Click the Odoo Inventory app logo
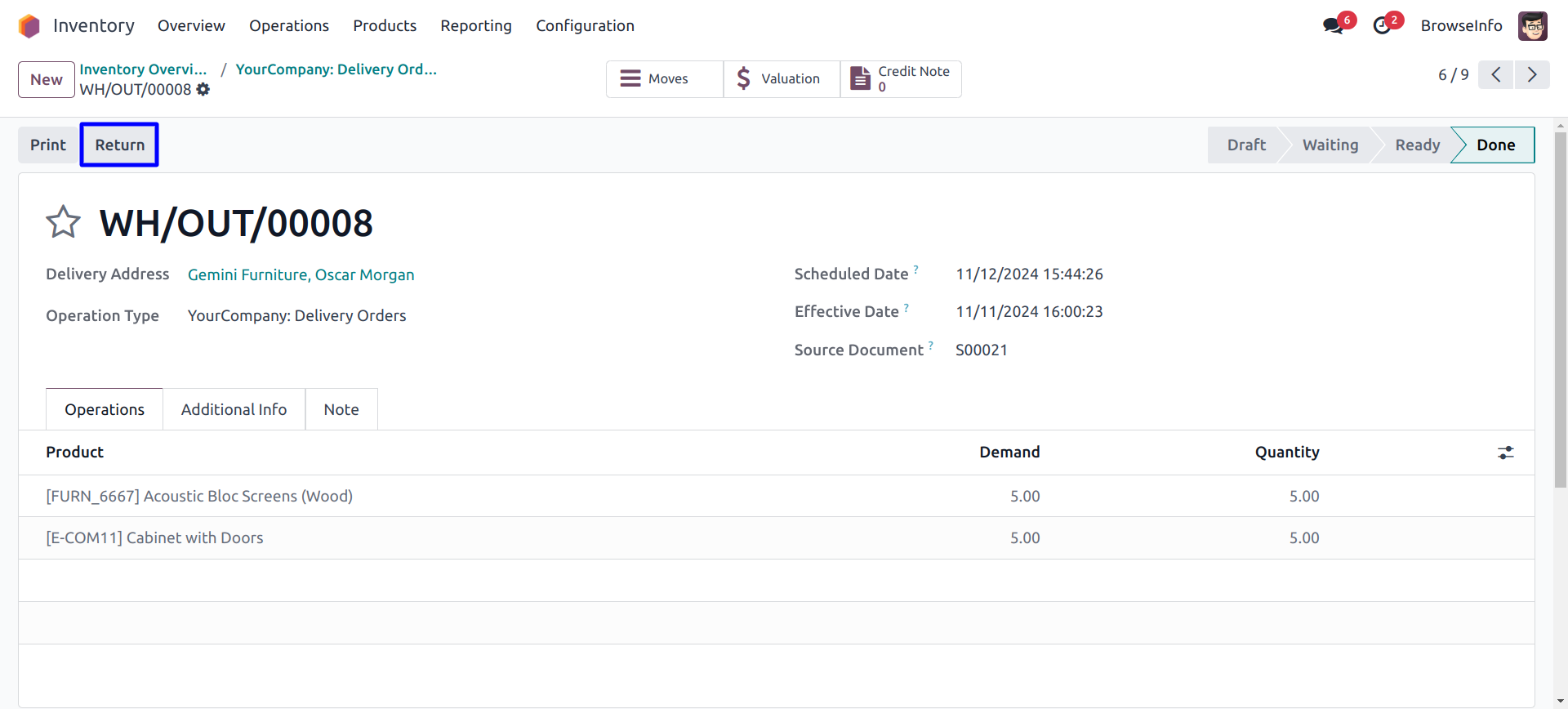This screenshot has width=1568, height=709. coord(29,26)
